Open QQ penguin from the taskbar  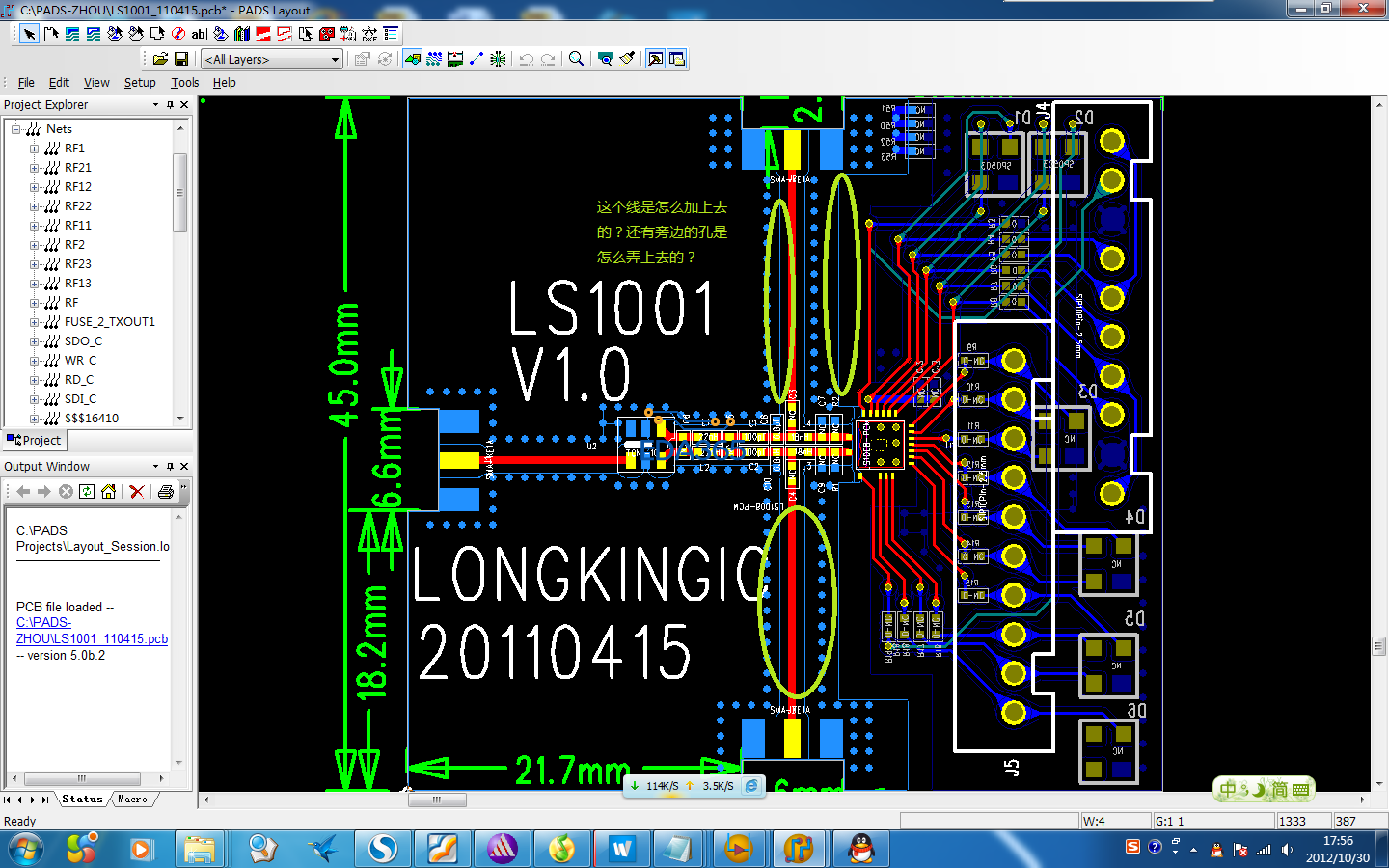(859, 850)
